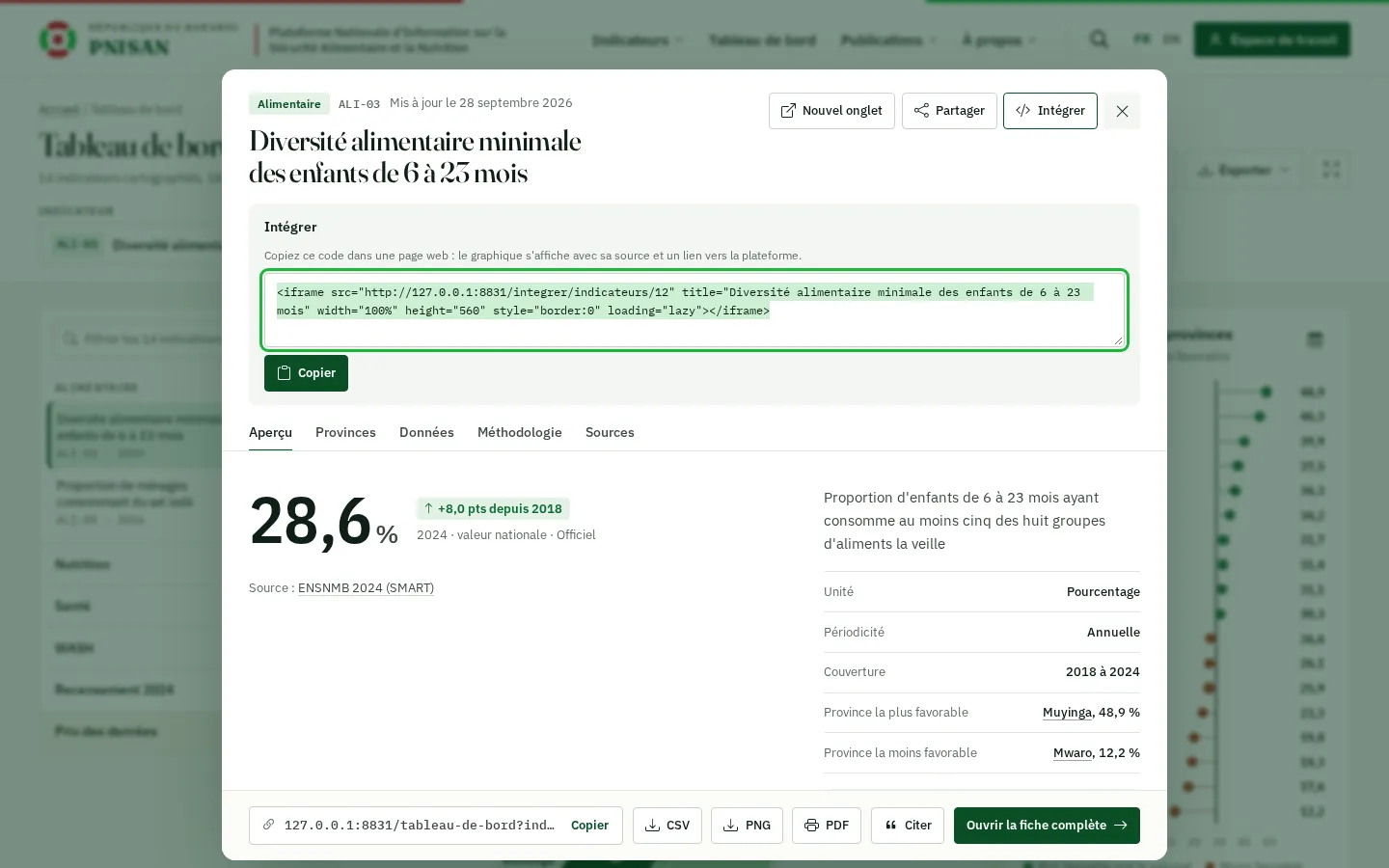This screenshot has width=1389, height=868.
Task: Open the Publications dropdown in background header
Action: [x=888, y=41]
